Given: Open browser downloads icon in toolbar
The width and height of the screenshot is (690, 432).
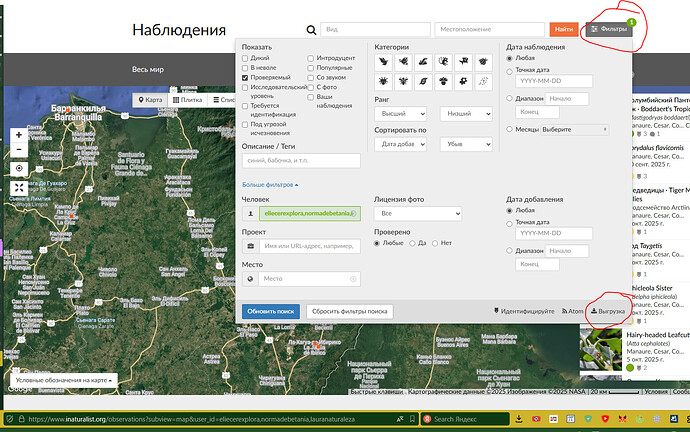Looking at the screenshot, I should pyautogui.click(x=519, y=419).
